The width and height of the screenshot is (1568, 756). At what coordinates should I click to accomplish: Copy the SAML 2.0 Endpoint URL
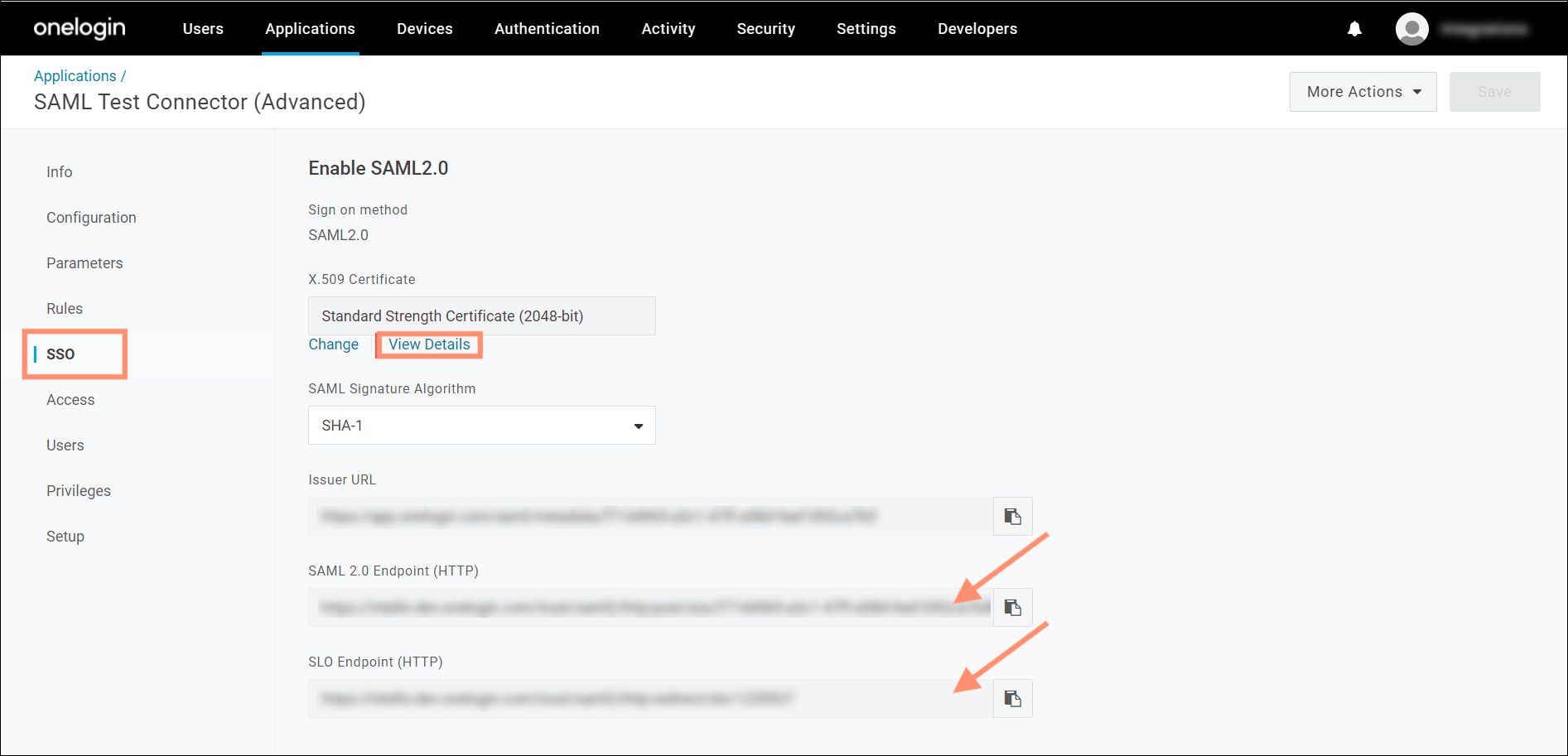pos(1012,608)
